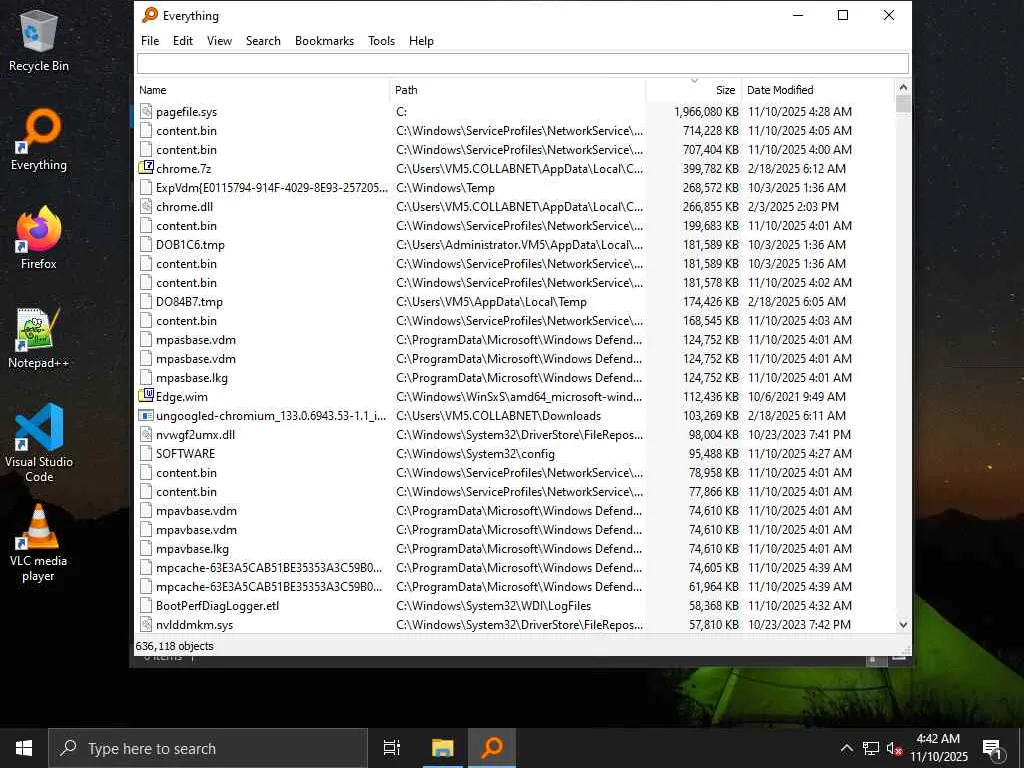Click the 707,404 KB size cell
This screenshot has width=1024, height=768.
711,150
